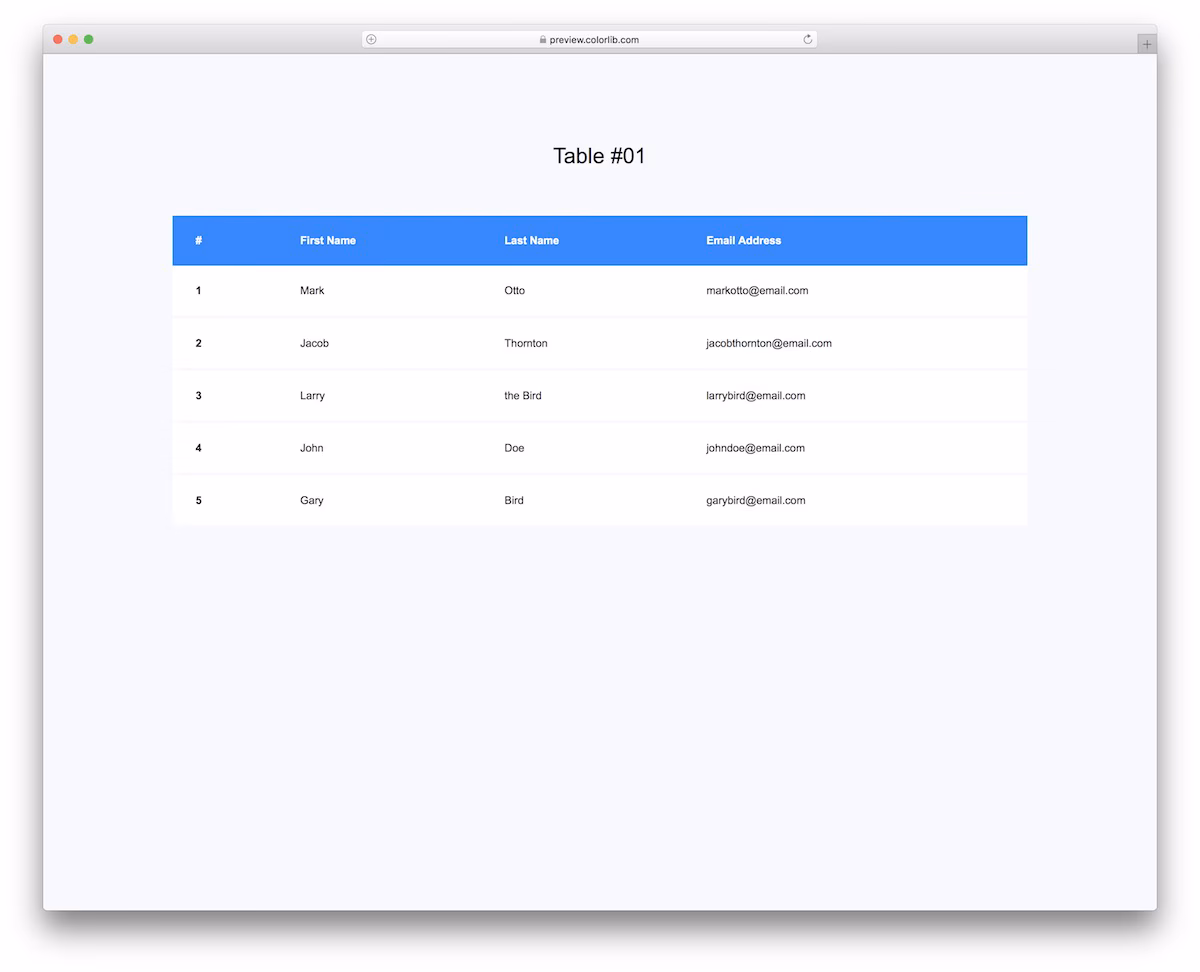Select the markotto@email.com cell
The width and height of the screenshot is (1200, 972).
click(757, 291)
